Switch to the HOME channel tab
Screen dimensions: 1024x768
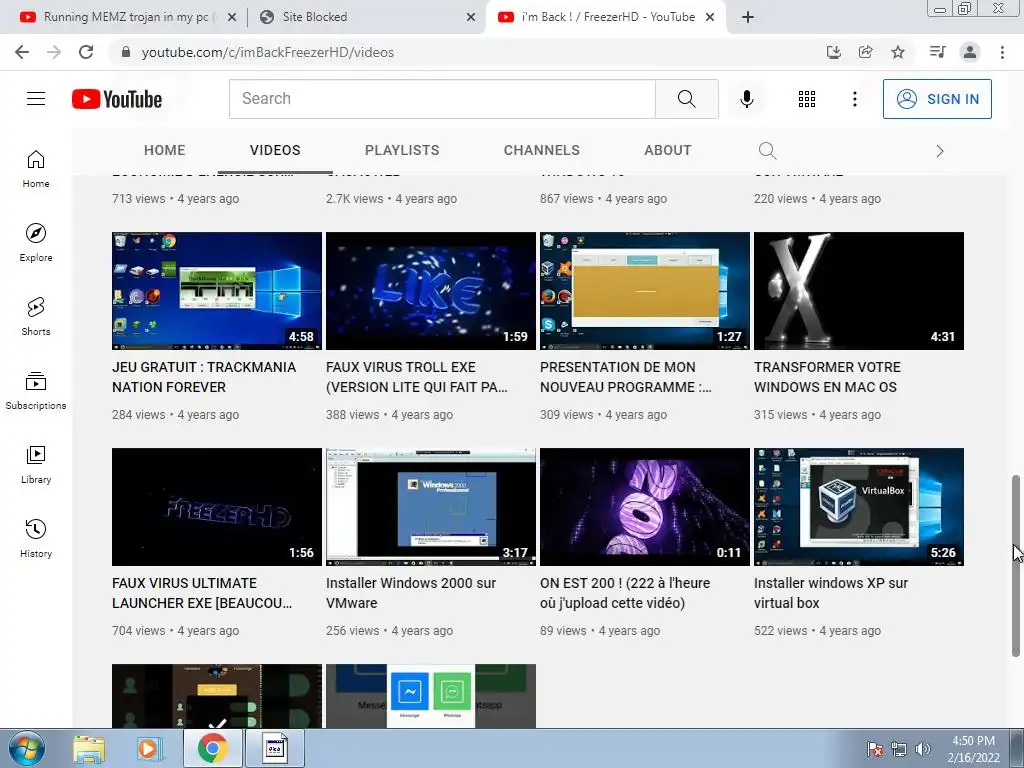pos(165,150)
